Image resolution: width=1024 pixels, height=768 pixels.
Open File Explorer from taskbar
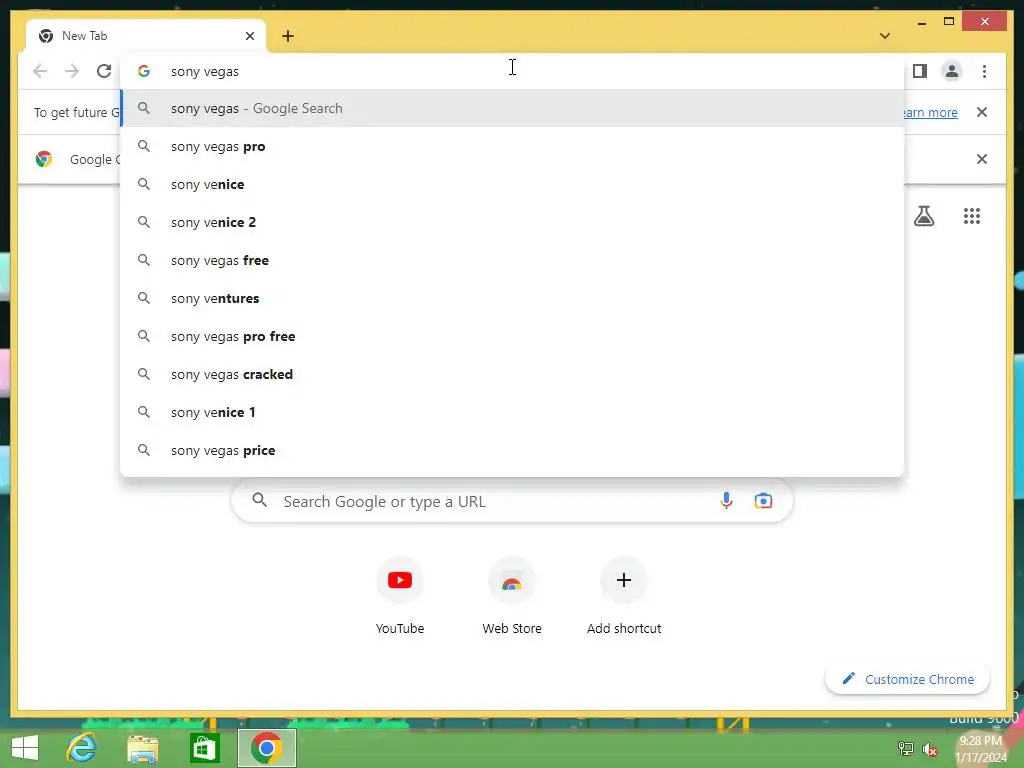point(142,748)
